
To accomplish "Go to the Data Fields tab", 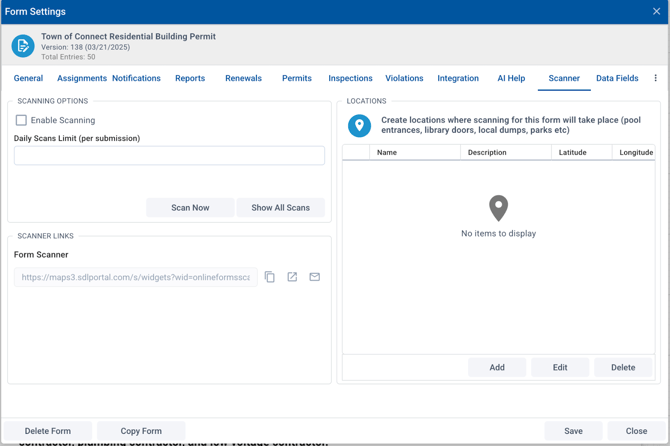I will click(x=617, y=78).
